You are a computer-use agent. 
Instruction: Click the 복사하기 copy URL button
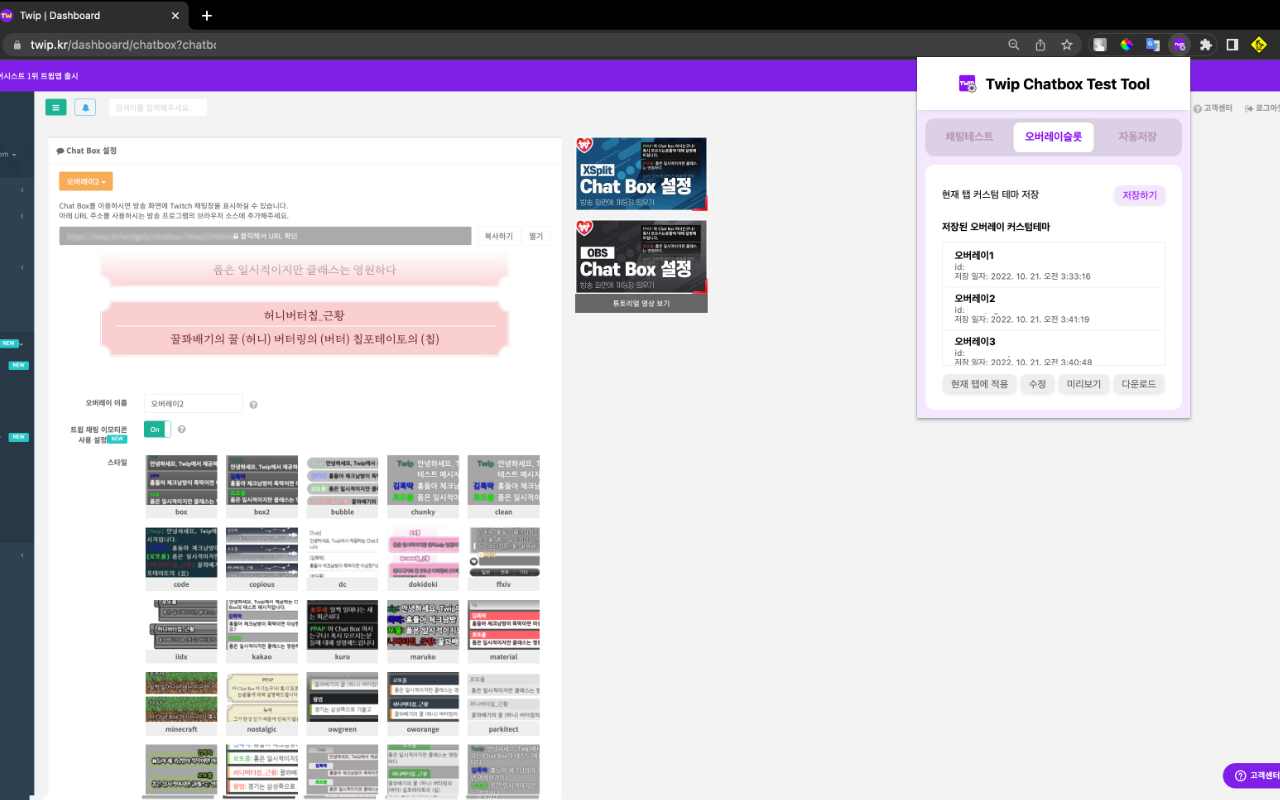(498, 236)
